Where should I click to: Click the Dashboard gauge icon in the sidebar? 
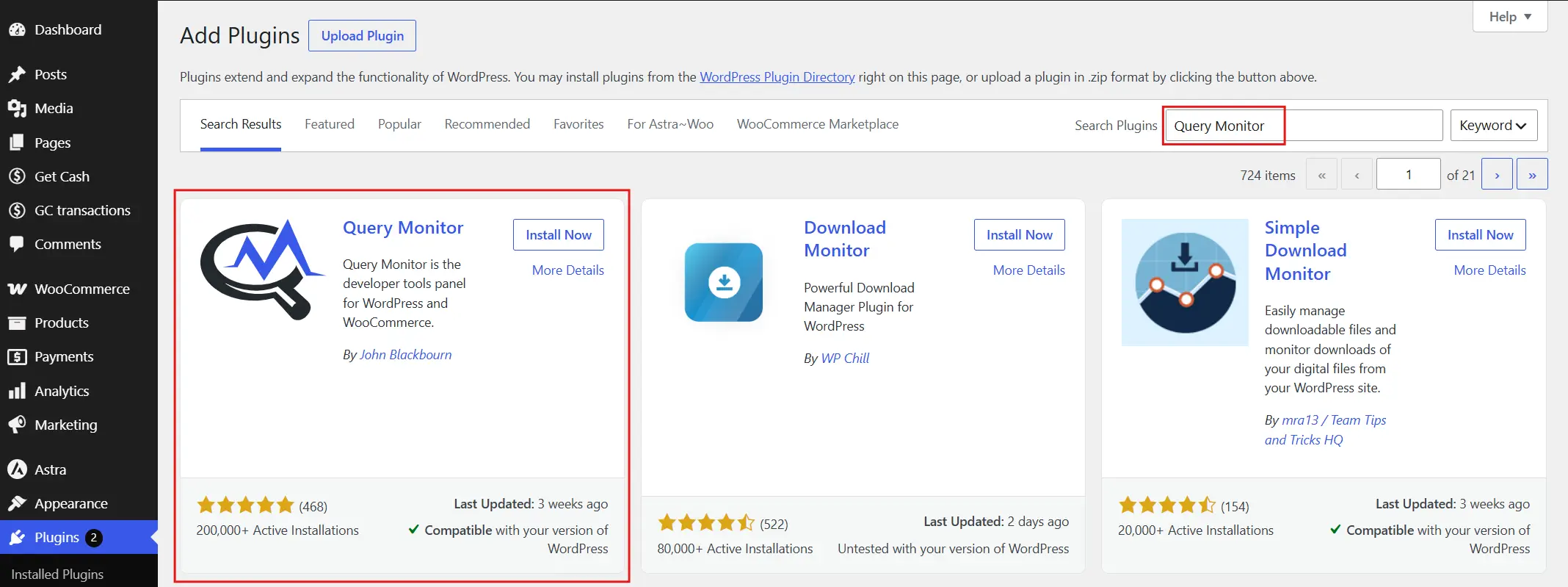click(17, 30)
